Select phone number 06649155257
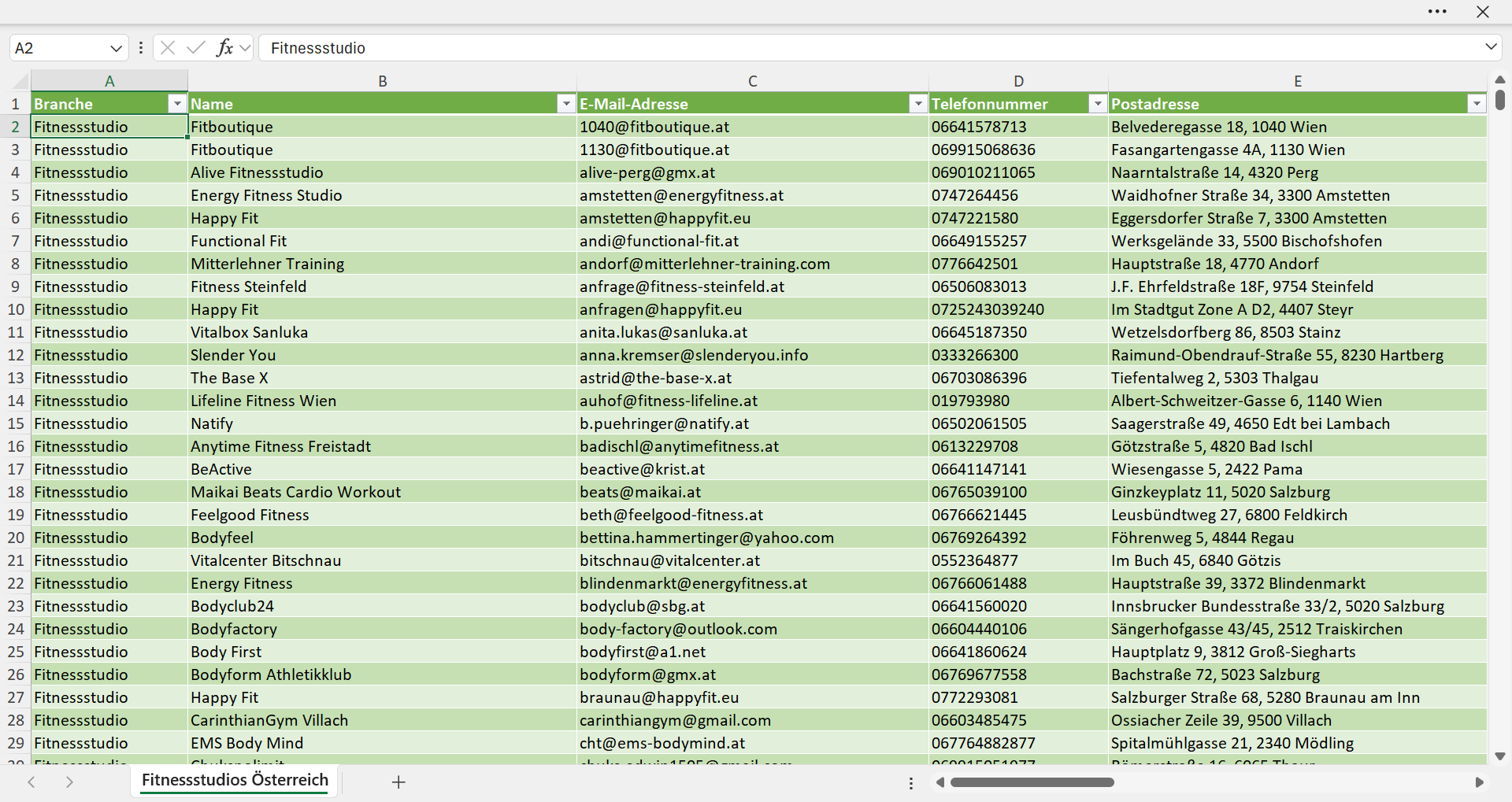 coord(1018,241)
